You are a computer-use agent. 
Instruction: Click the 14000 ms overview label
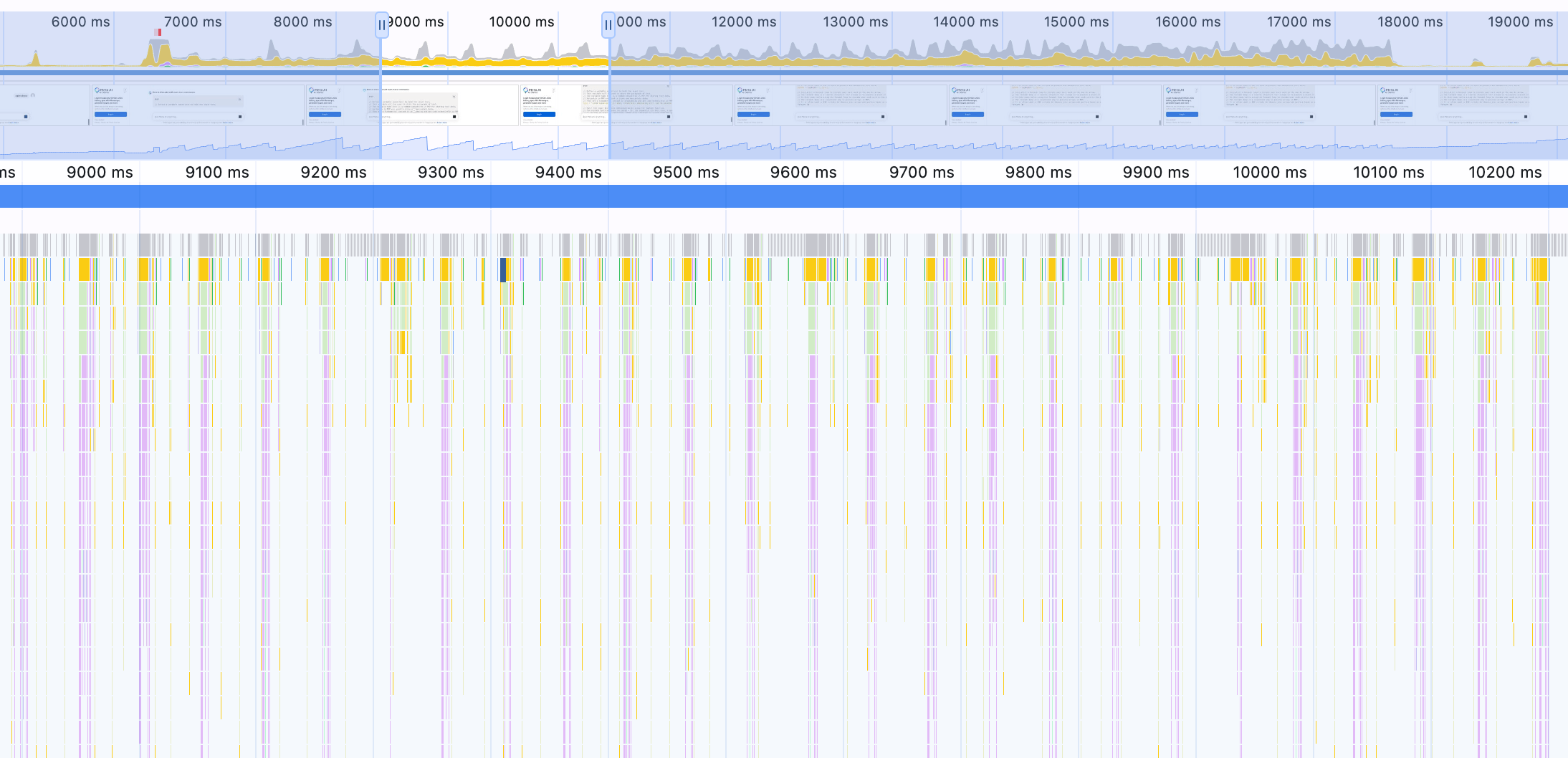[965, 22]
